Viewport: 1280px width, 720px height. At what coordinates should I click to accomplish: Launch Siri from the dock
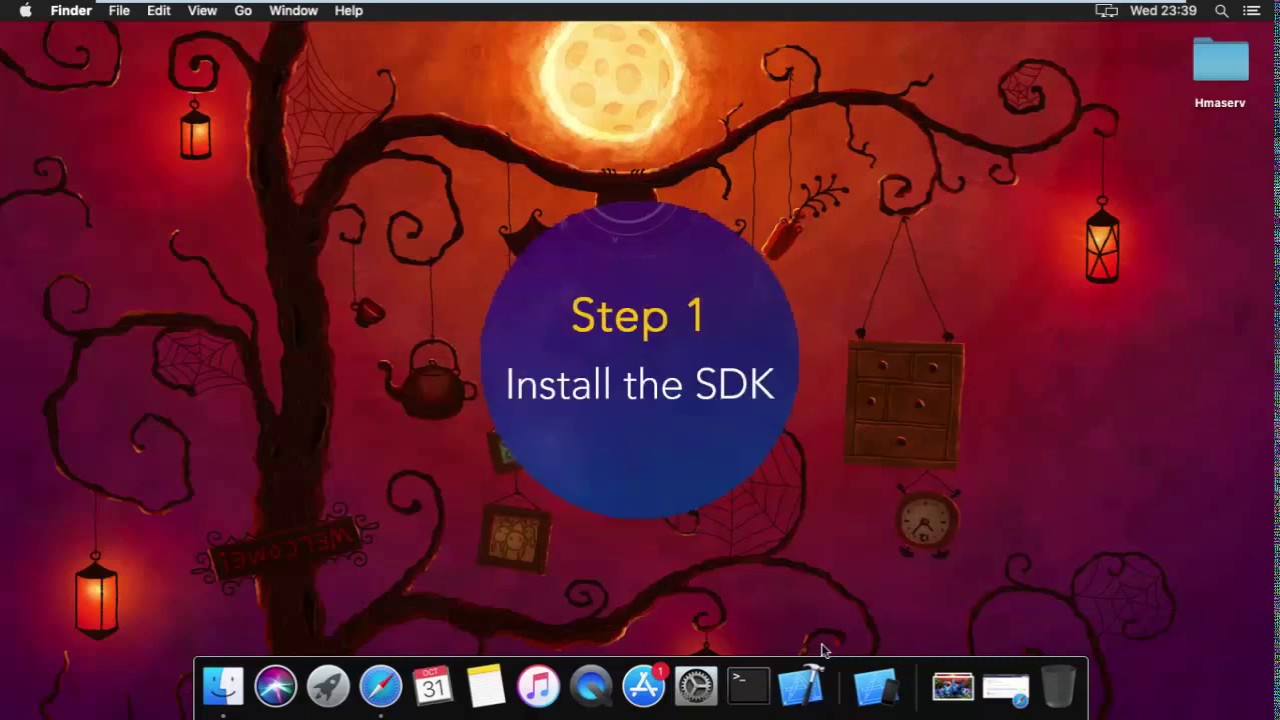click(275, 686)
